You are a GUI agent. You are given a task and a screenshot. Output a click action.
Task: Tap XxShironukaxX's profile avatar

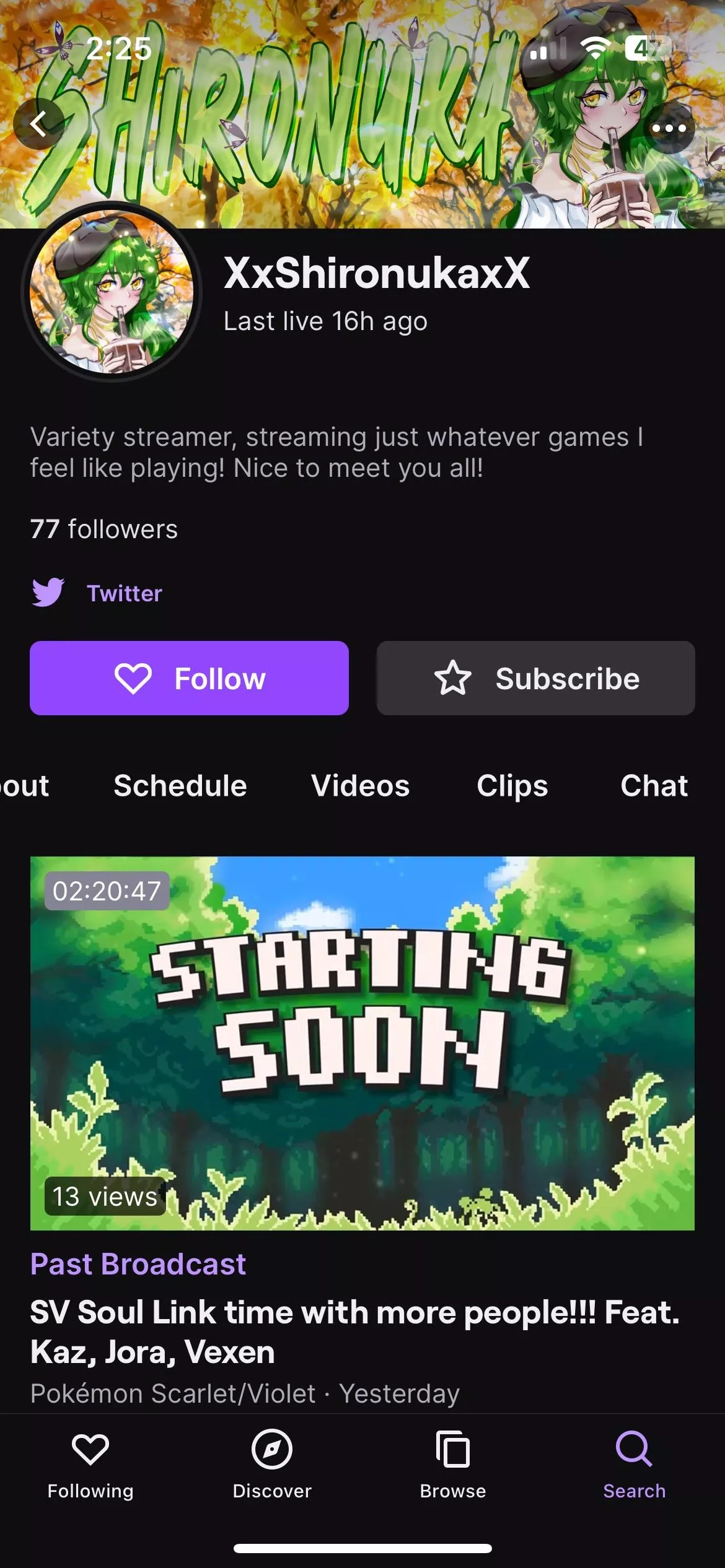click(112, 292)
